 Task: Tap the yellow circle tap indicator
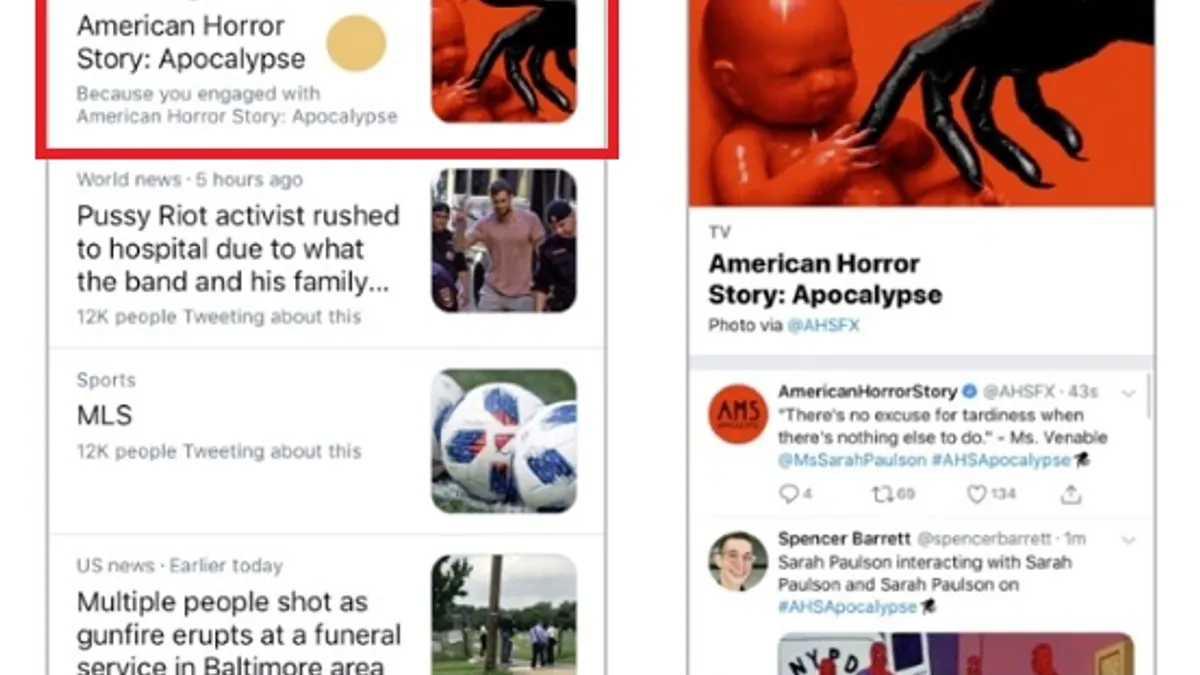coord(356,42)
